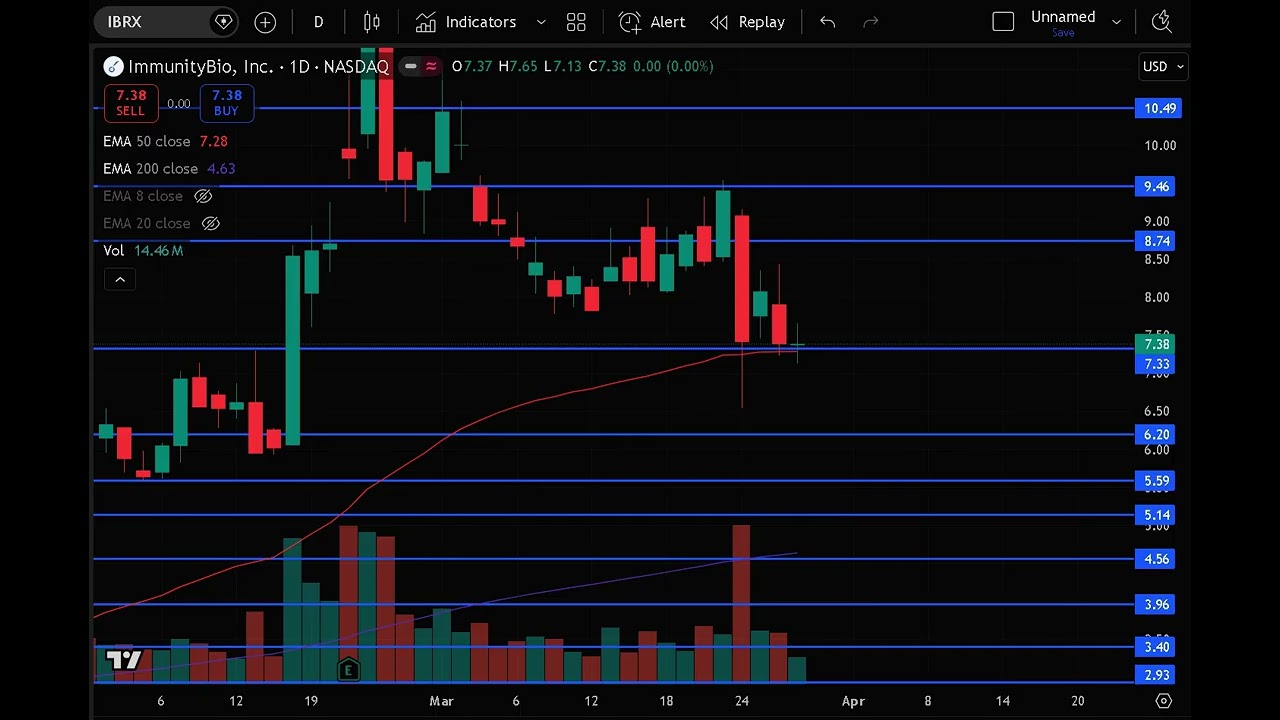The height and width of the screenshot is (720, 1280).
Task: Open quick search lightning icon
Action: point(1161,22)
